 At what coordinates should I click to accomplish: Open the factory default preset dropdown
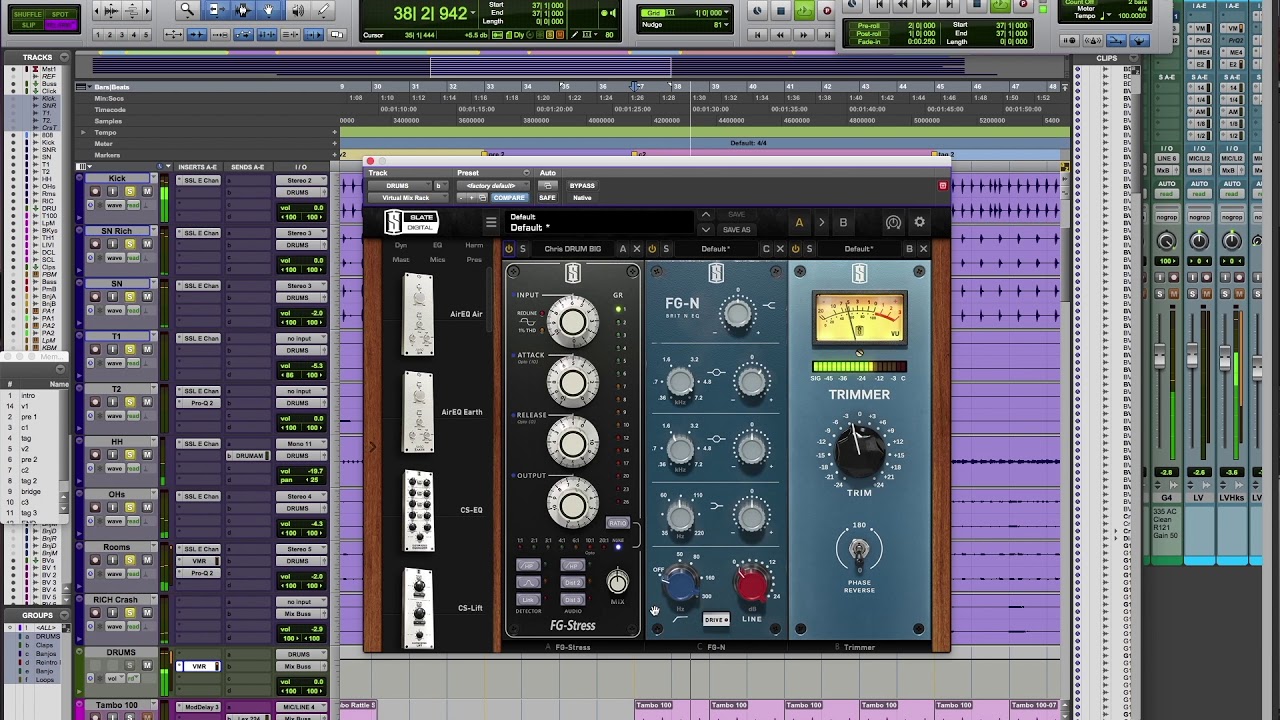coord(491,186)
